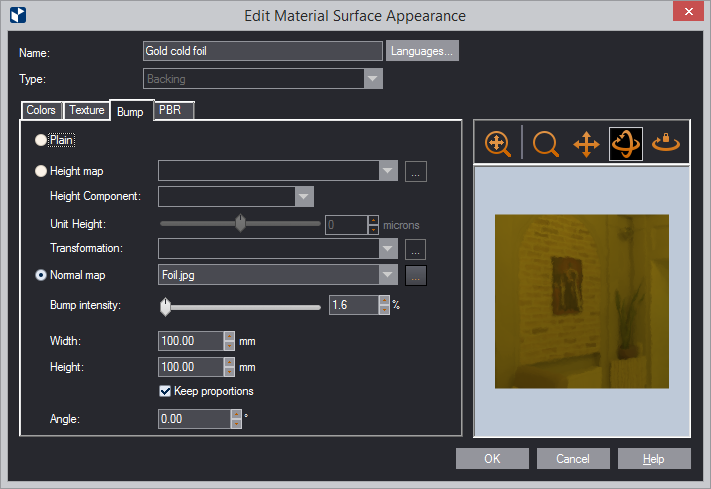Click the Bump intensity slider handle

(x=166, y=307)
